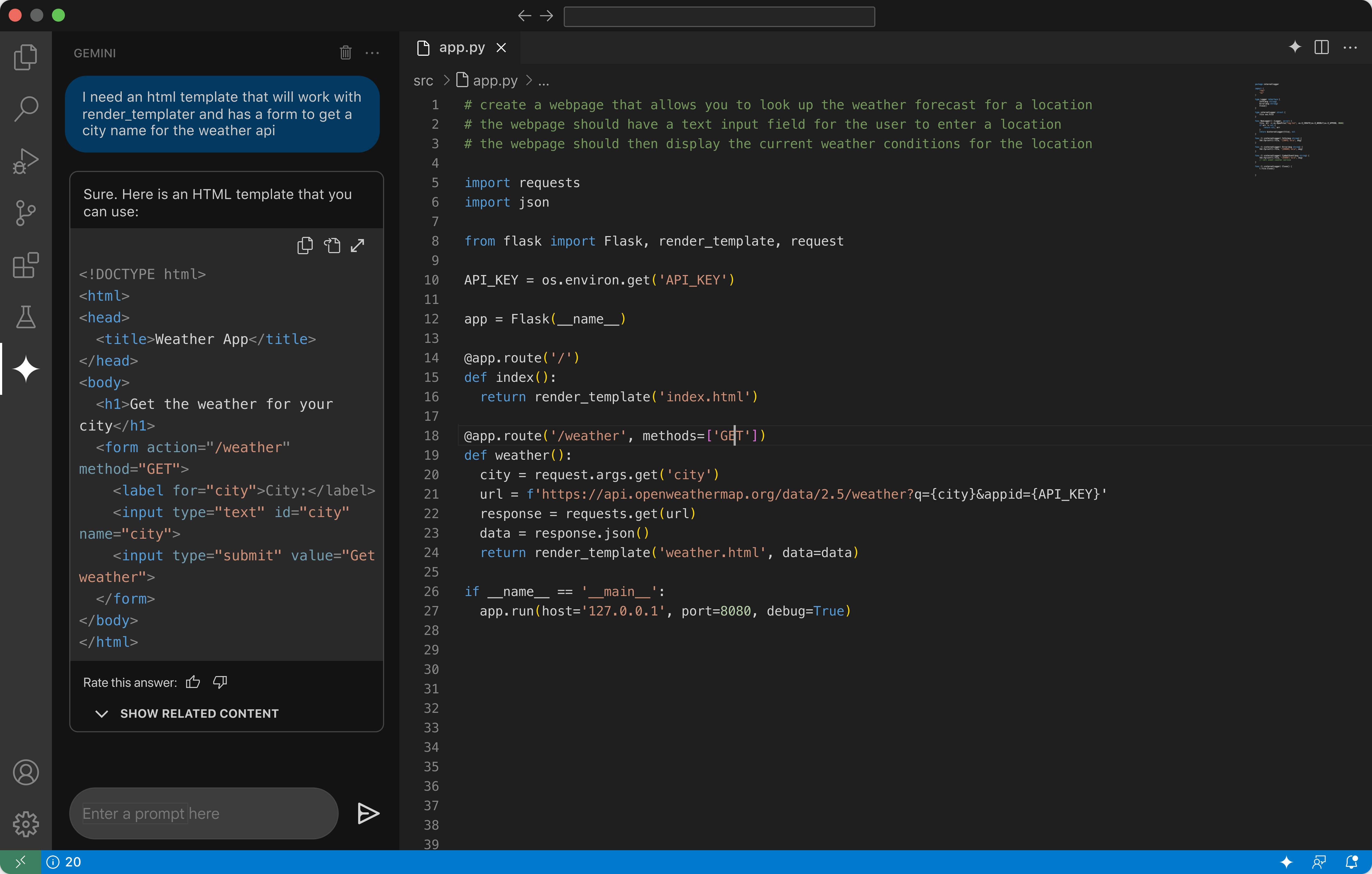Image resolution: width=1372 pixels, height=874 pixels.
Task: Open Run and Debug view
Action: pos(26,161)
